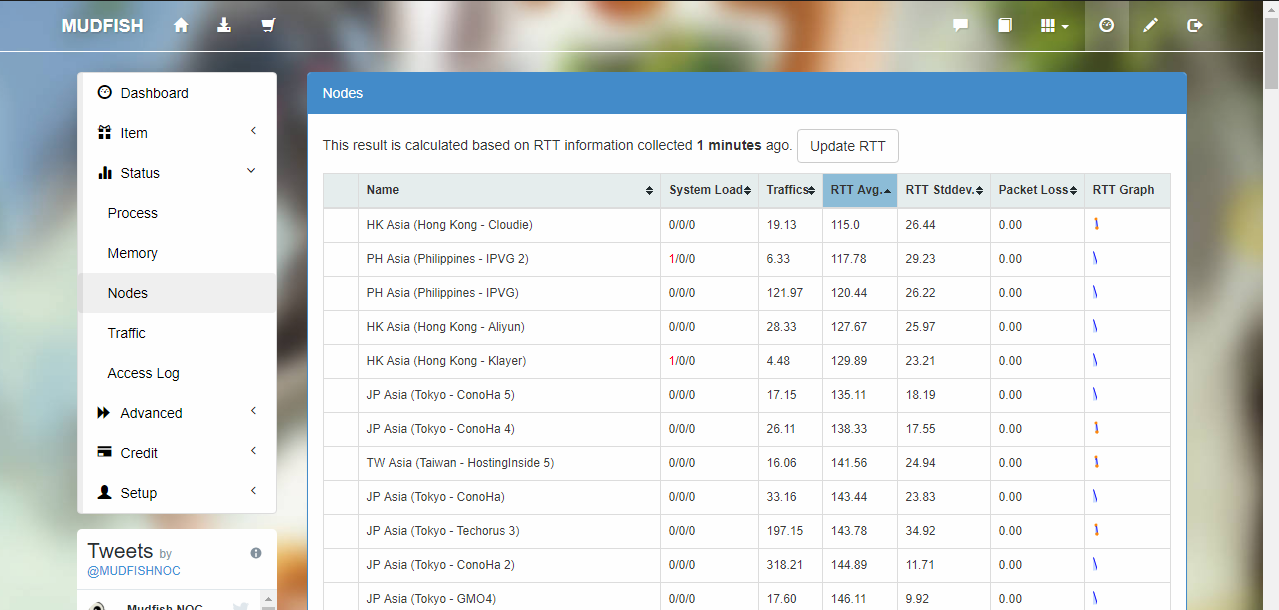1279x610 pixels.
Task: Click RTT Avg. value 115.0
Action: [x=845, y=225]
